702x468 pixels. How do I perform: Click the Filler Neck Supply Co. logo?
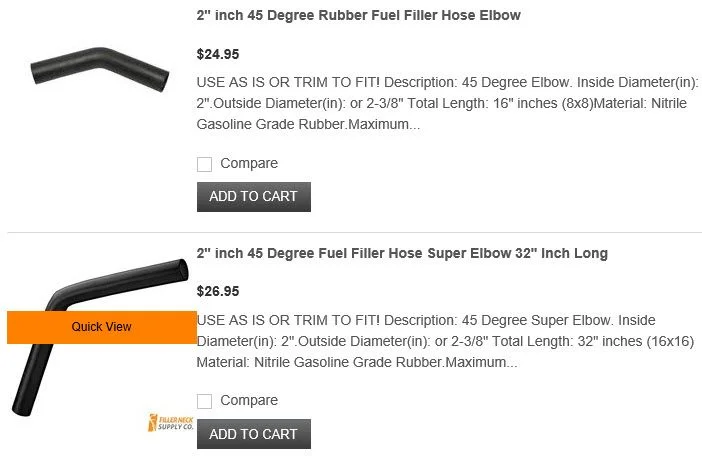click(167, 423)
